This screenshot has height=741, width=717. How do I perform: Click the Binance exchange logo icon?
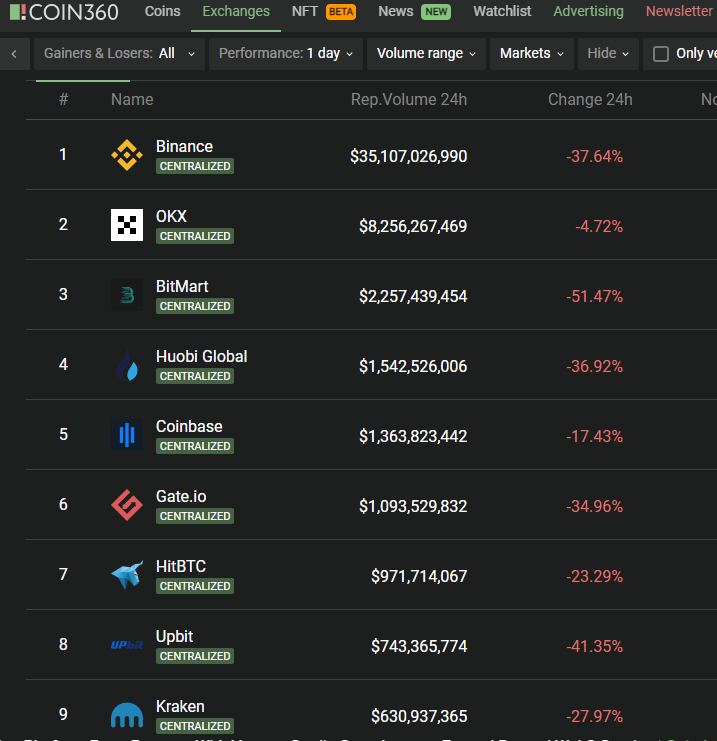click(x=127, y=155)
